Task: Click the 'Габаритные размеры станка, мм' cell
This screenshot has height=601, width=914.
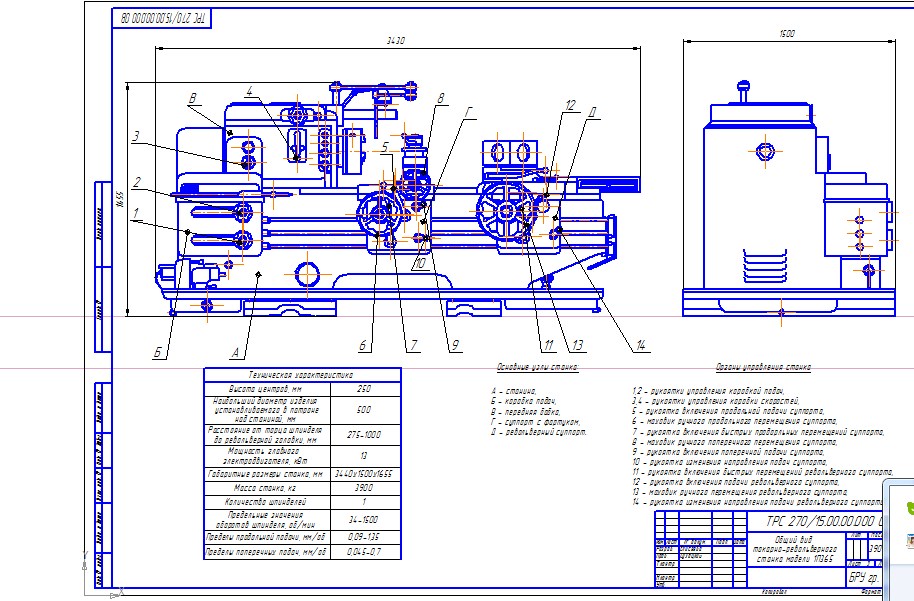Action: 267,475
